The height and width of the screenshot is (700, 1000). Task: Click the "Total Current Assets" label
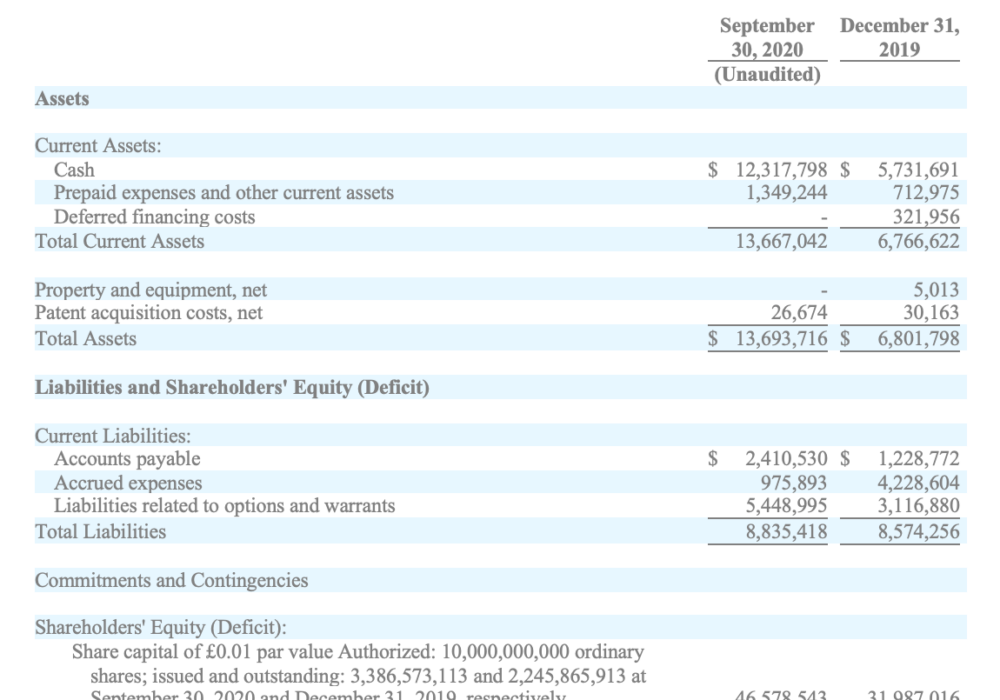coord(120,242)
